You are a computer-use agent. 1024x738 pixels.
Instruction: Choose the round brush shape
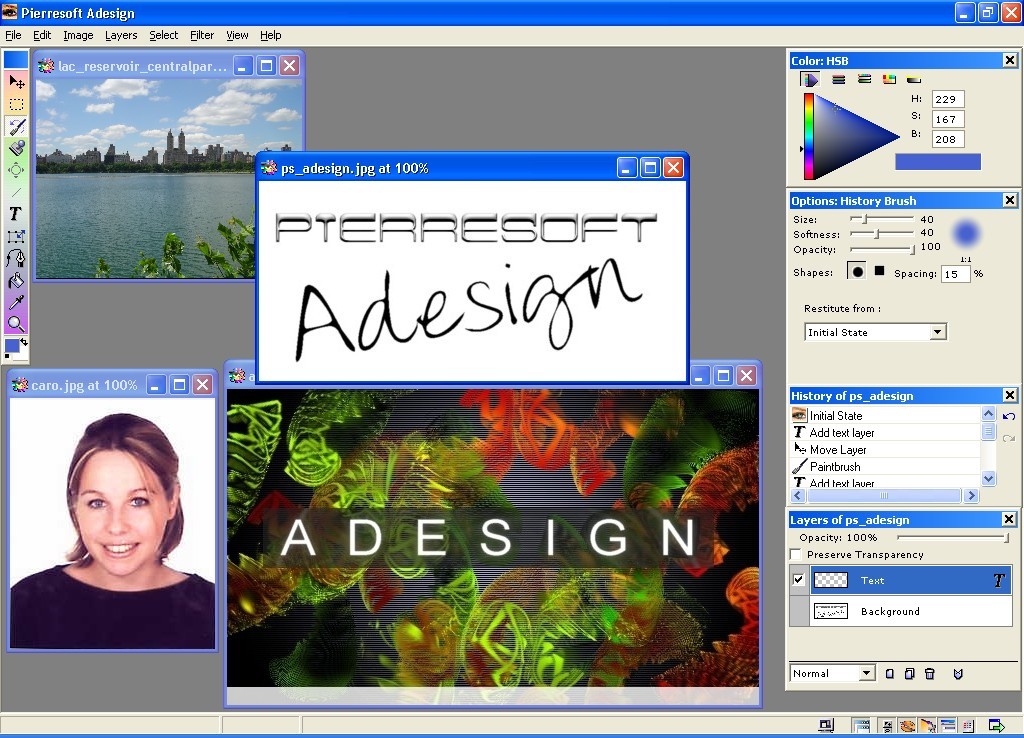point(857,271)
